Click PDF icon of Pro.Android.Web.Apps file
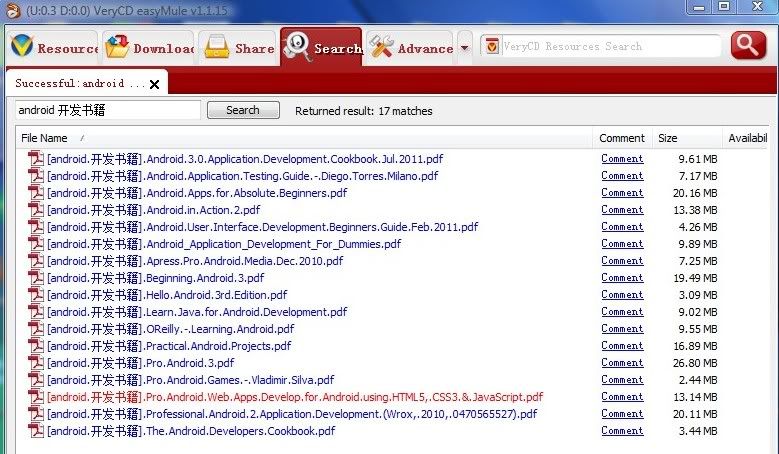The image size is (779, 454). tap(36, 396)
